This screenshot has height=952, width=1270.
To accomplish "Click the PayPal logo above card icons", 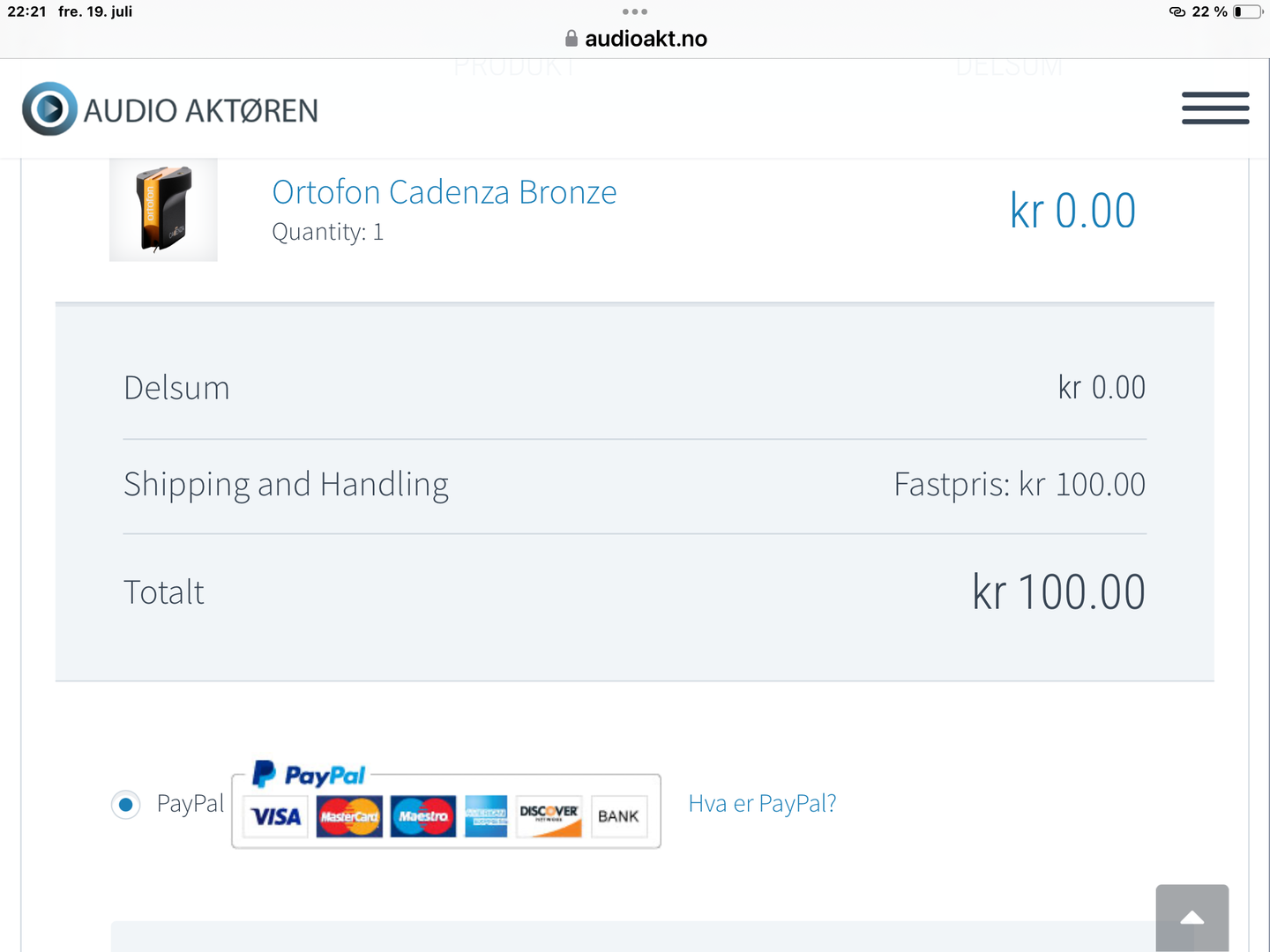I will (309, 775).
